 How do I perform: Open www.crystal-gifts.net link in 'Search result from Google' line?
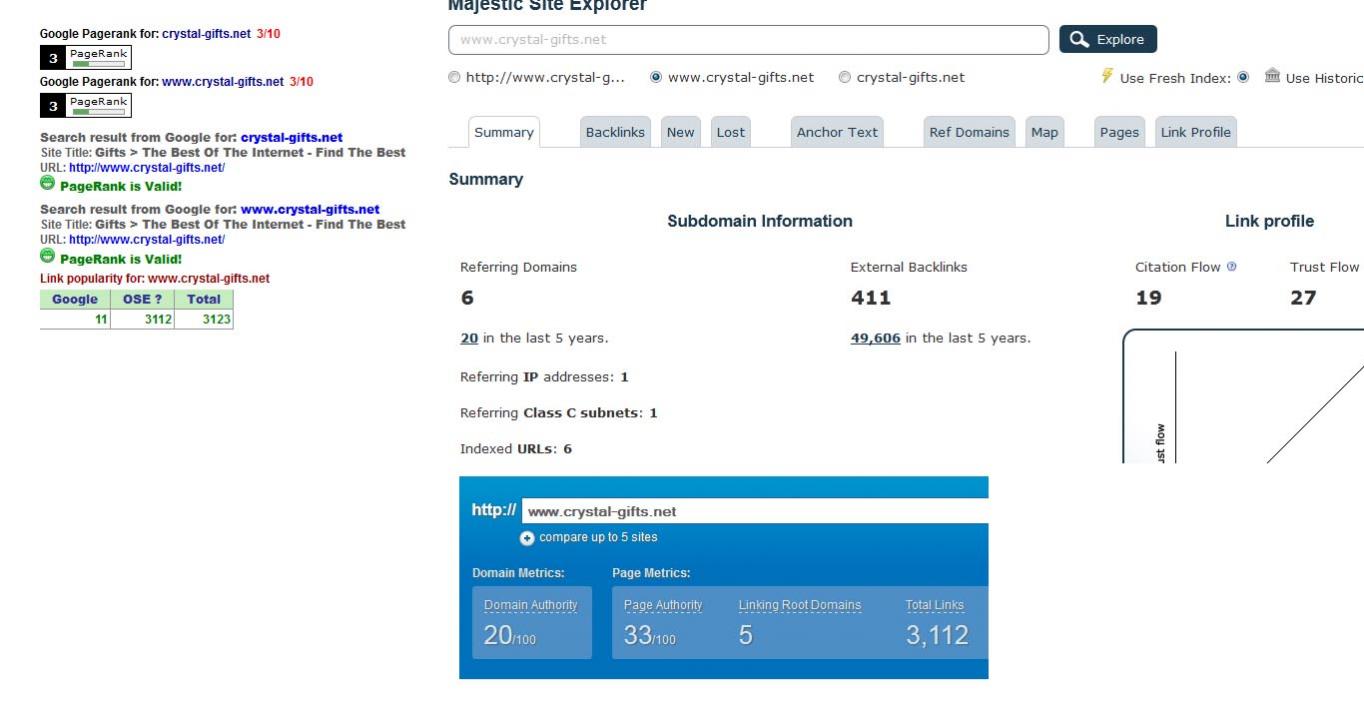(310, 210)
